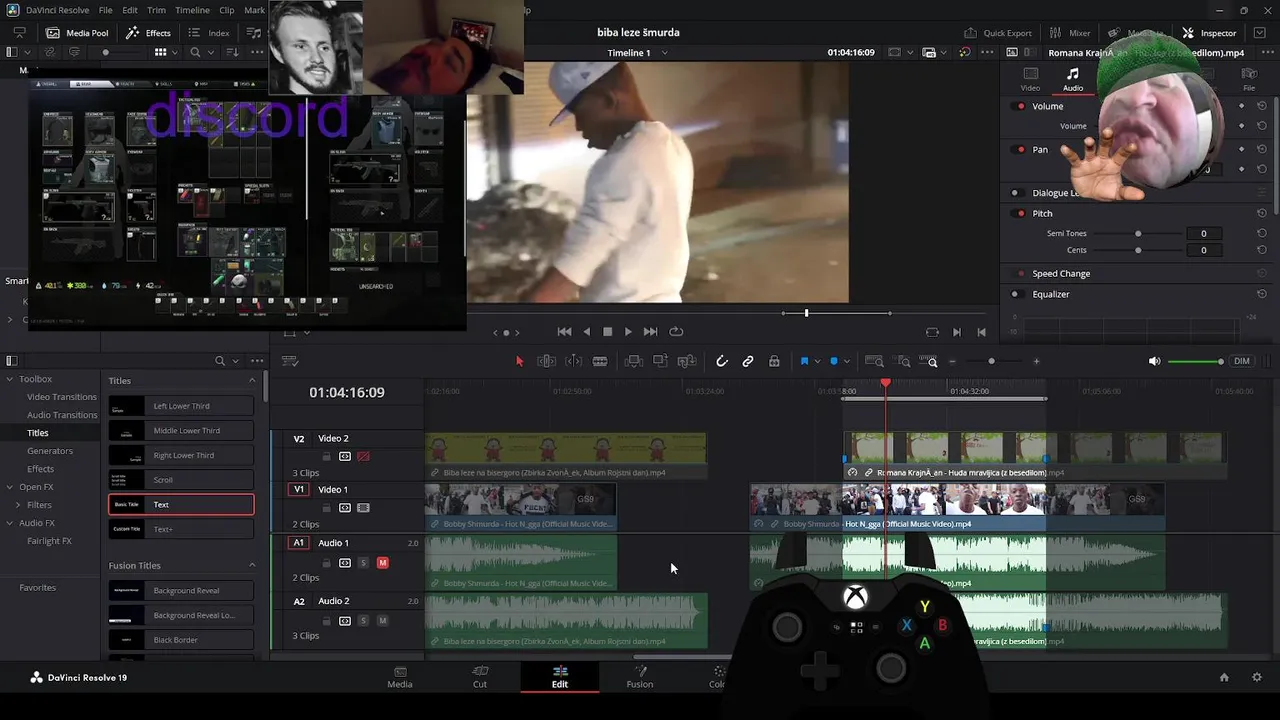The height and width of the screenshot is (720, 1280).
Task: Click the Replace Clip tool icon
Action: click(687, 361)
